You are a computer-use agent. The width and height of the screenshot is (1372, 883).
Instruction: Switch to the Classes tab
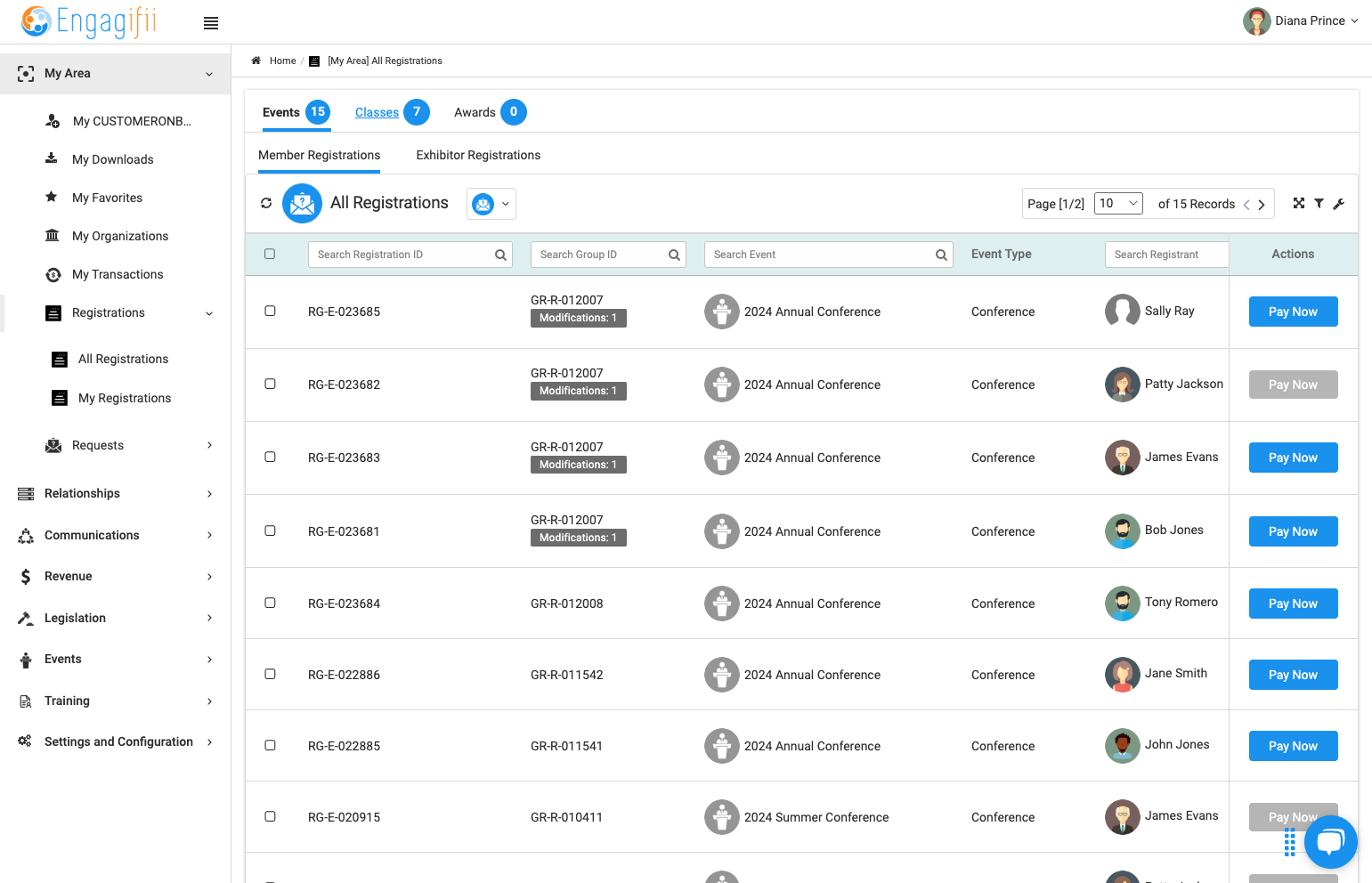[392, 112]
